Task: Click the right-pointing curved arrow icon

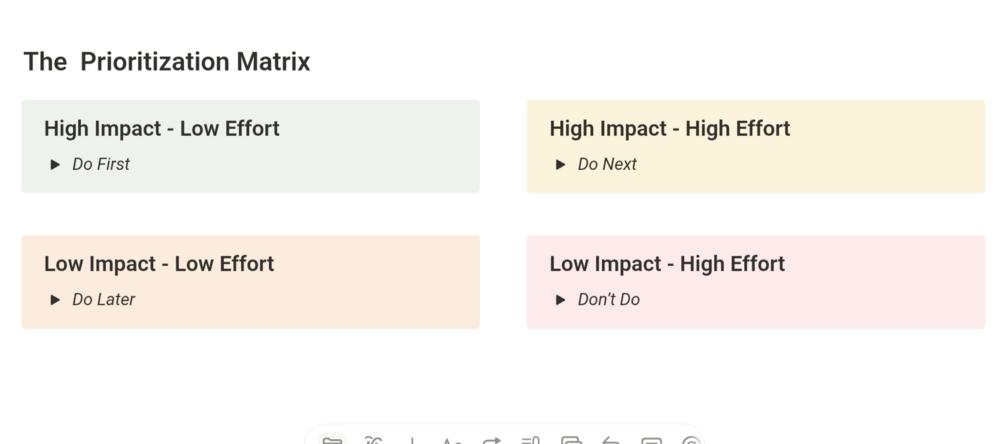Action: point(491,441)
